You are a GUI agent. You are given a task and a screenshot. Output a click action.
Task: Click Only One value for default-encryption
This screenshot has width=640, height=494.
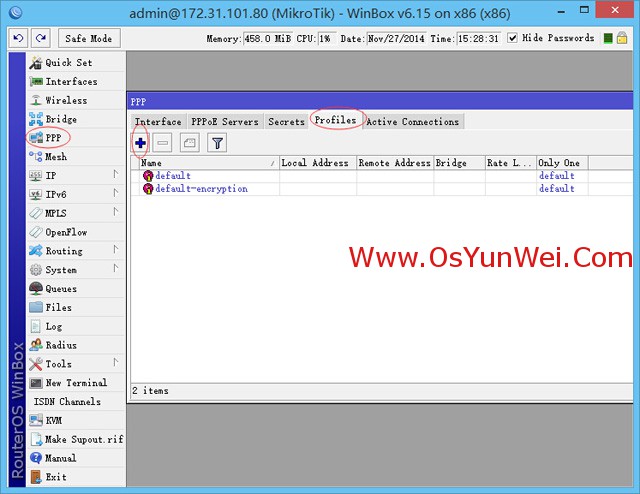point(557,189)
